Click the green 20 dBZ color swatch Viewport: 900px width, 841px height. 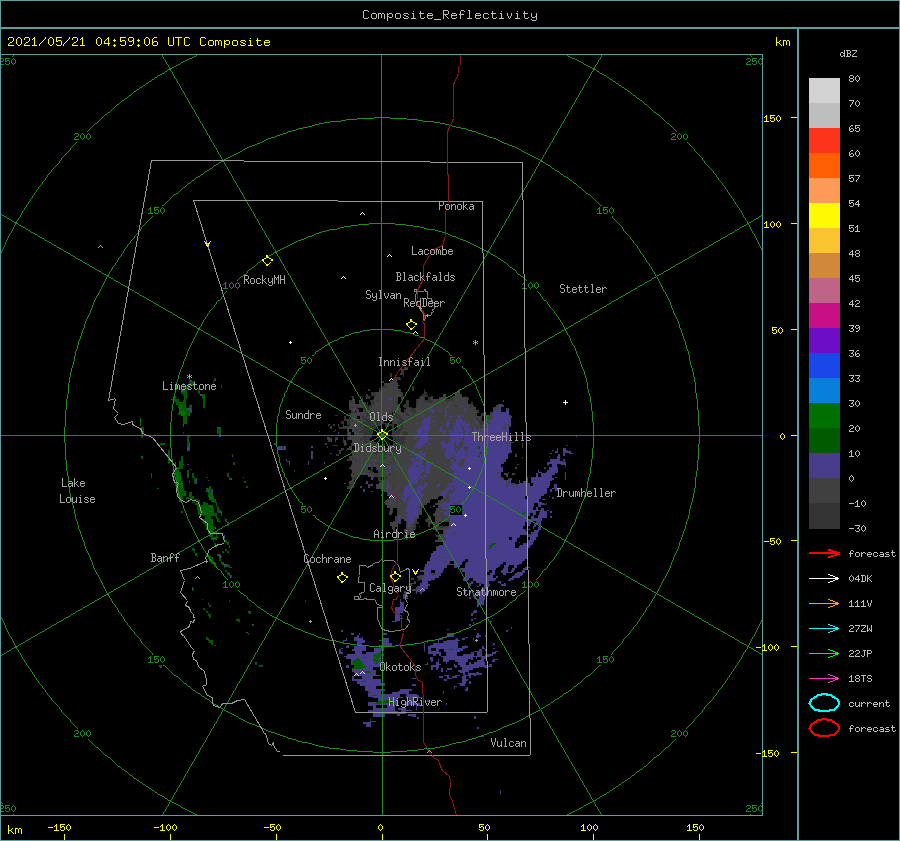click(x=824, y=416)
